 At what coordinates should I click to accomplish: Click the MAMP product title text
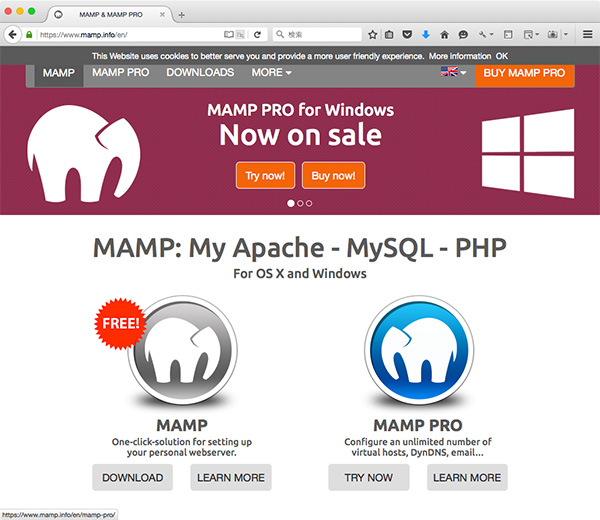coord(182,425)
